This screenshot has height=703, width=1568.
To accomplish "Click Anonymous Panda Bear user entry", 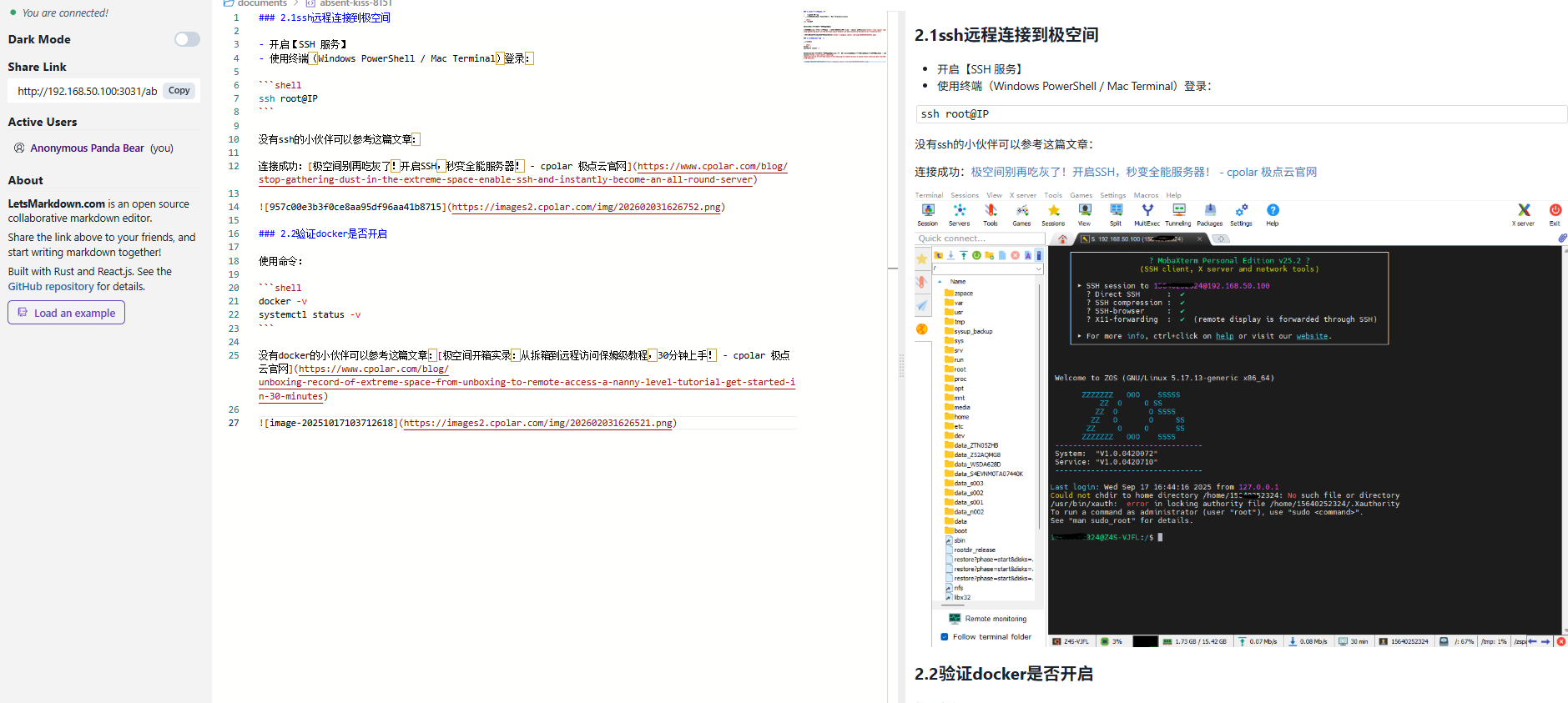I will pos(93,148).
